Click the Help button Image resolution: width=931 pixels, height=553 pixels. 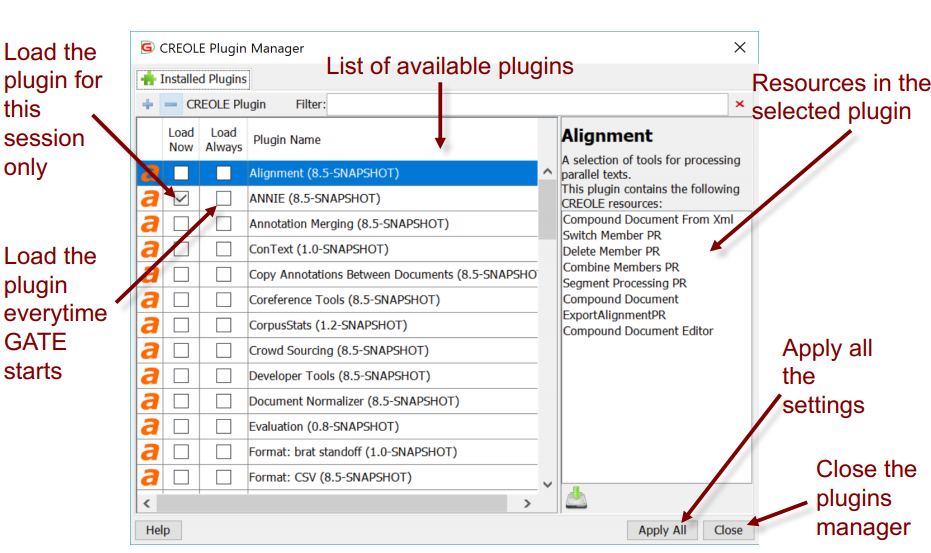158,530
